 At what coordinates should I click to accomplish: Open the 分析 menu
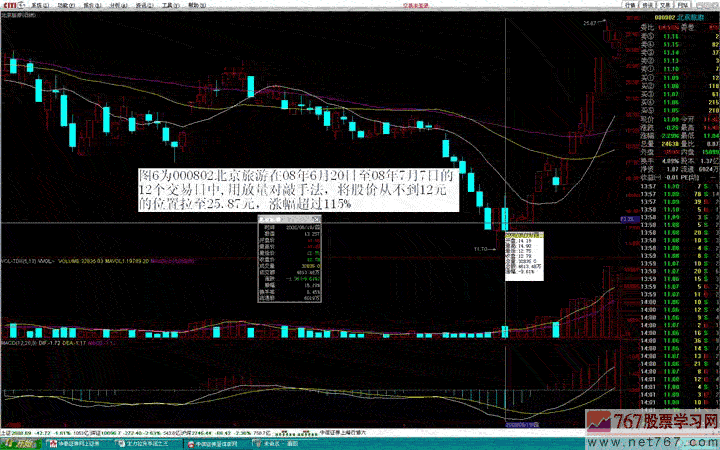pyautogui.click(x=118, y=5)
